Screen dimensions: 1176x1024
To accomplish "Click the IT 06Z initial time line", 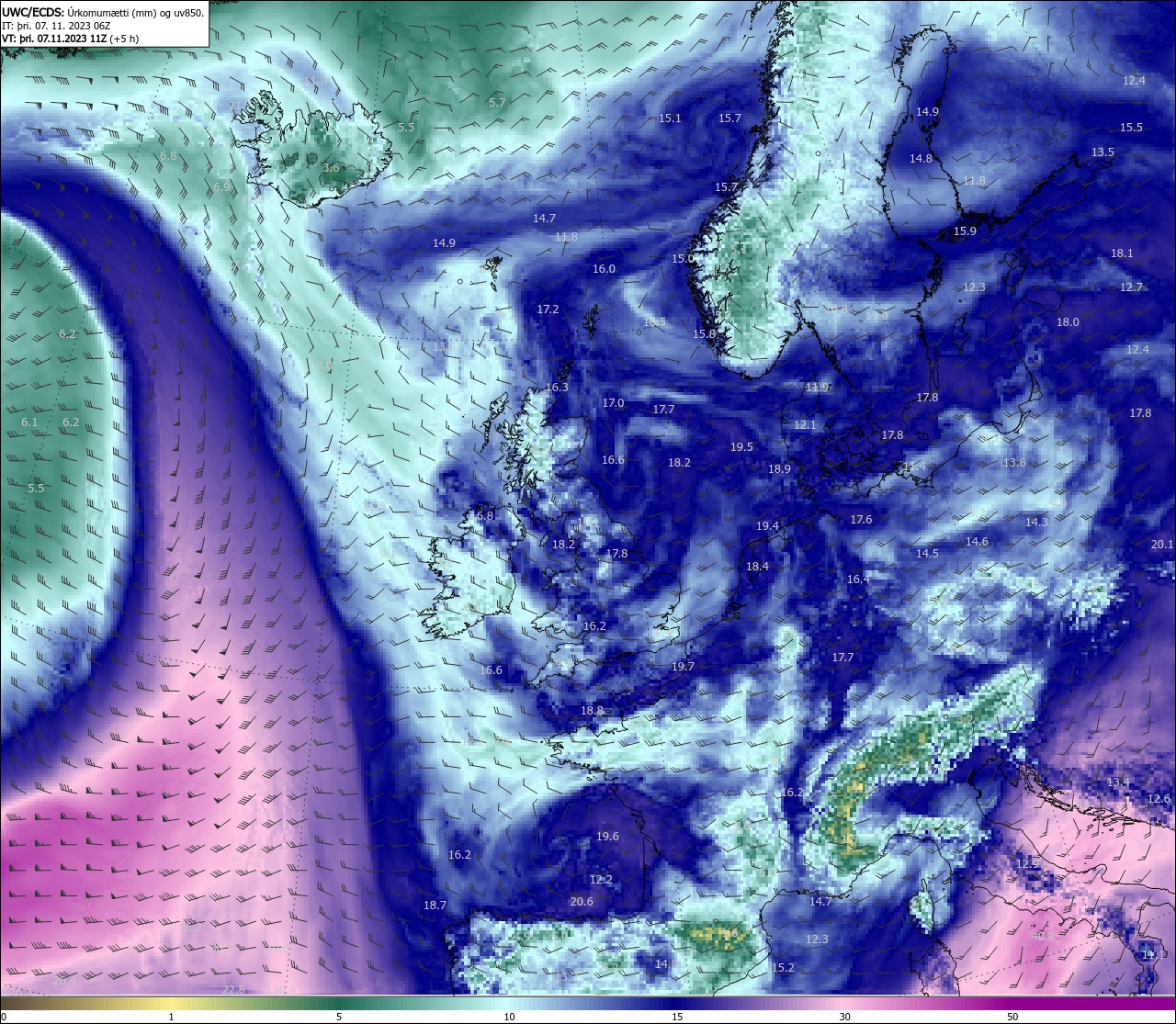I will tap(56, 26).
